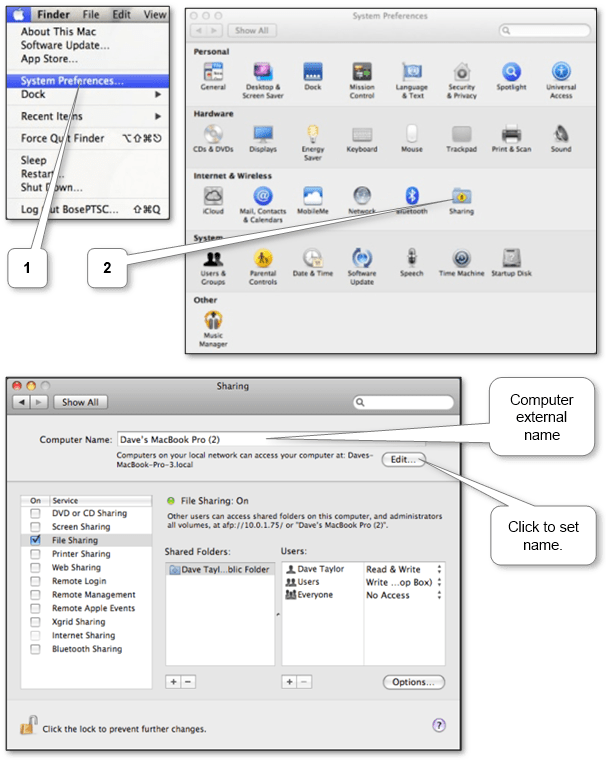This screenshot has width=609, height=762.
Task: Enable Remote Apple Events checkbox
Action: pyautogui.click(x=35, y=608)
